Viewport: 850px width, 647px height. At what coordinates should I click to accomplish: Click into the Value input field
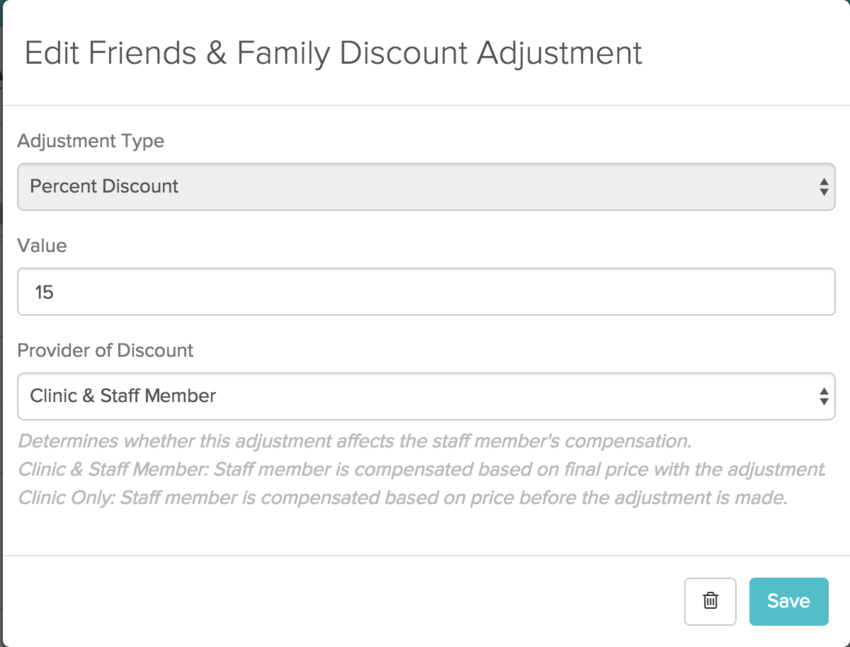(426, 292)
